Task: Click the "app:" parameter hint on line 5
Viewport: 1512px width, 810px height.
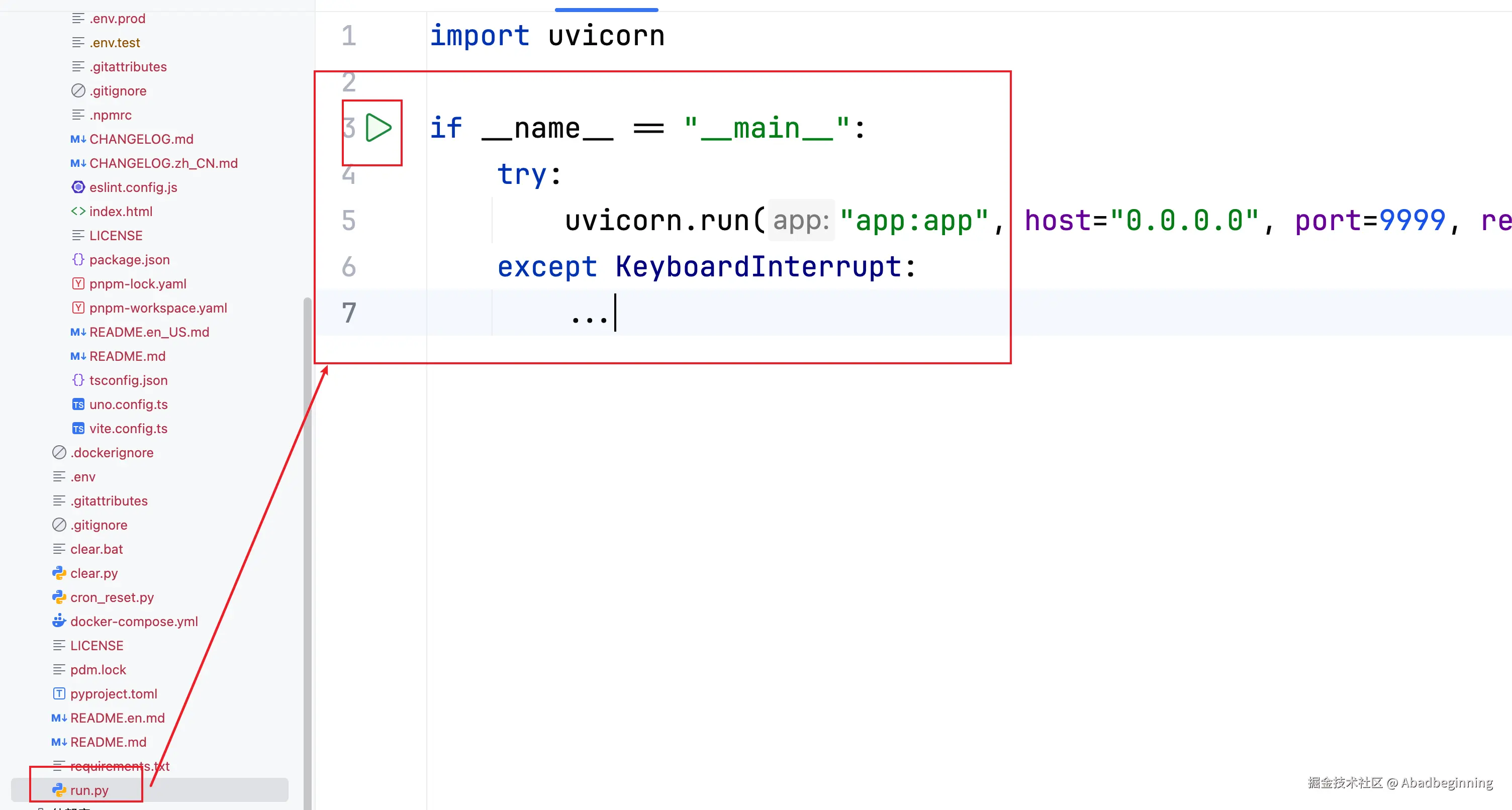Action: 801,221
